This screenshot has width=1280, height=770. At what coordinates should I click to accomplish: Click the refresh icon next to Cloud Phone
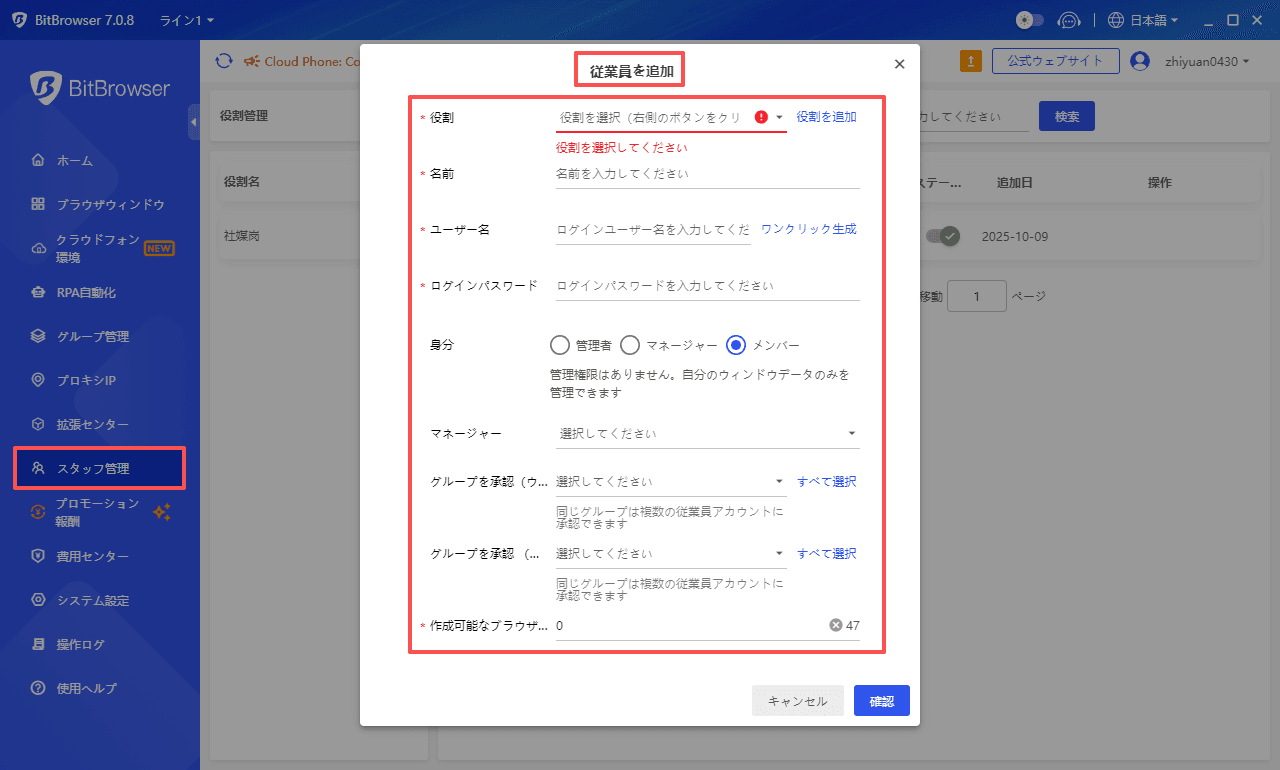point(224,61)
